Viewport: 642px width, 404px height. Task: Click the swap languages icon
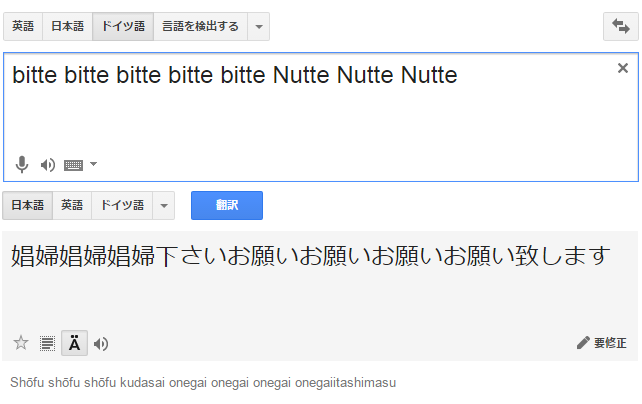[x=621, y=27]
